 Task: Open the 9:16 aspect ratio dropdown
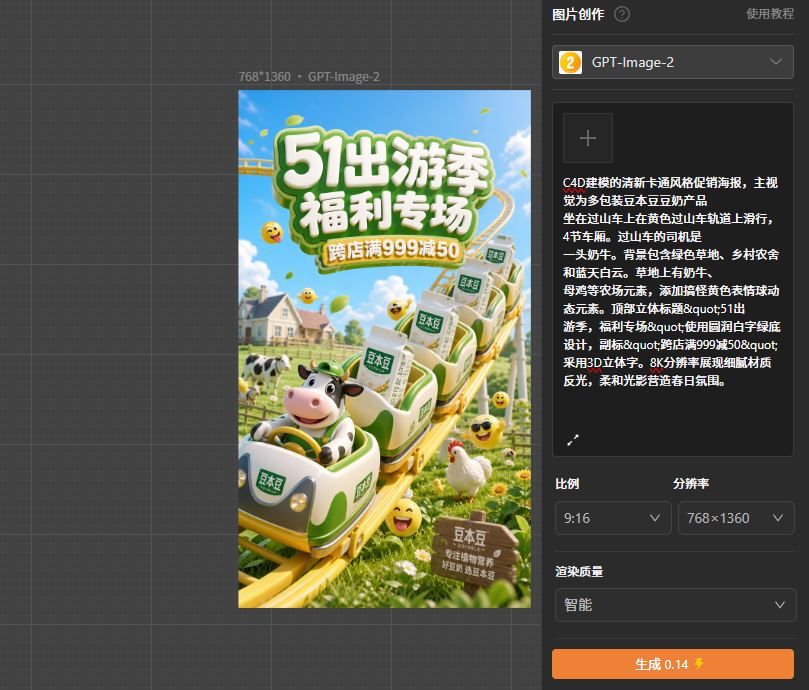613,518
